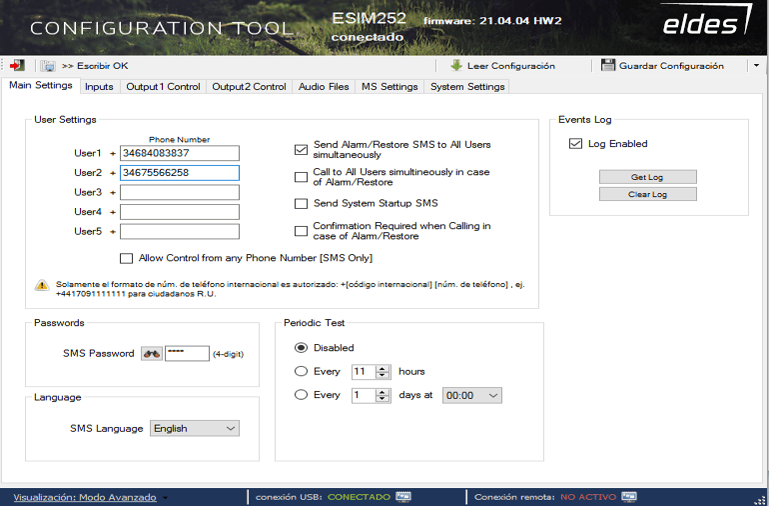Increase the days value with up arrow

point(383,392)
